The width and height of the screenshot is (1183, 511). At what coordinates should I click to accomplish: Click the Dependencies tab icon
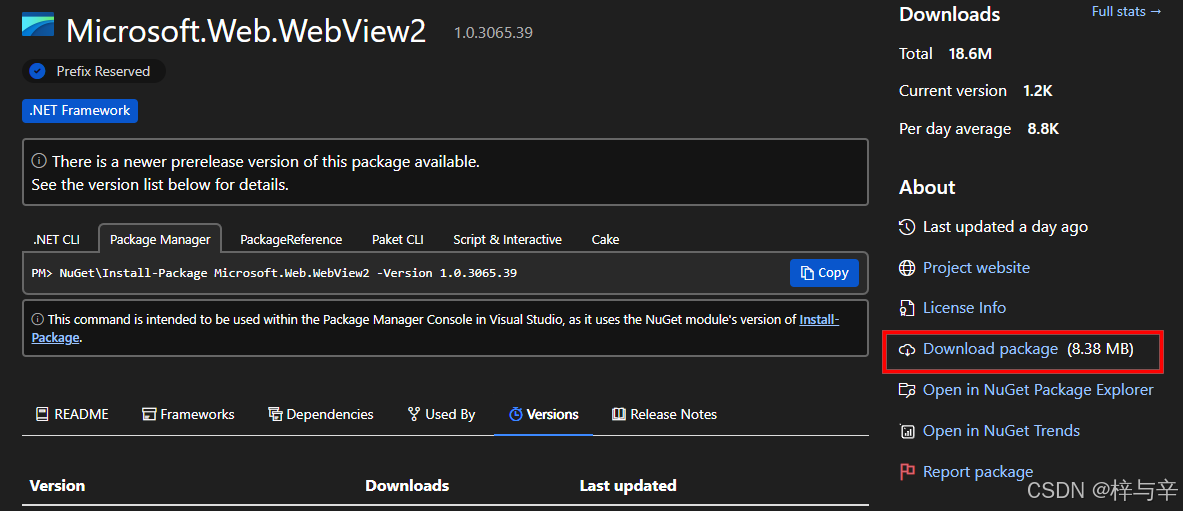click(275, 414)
